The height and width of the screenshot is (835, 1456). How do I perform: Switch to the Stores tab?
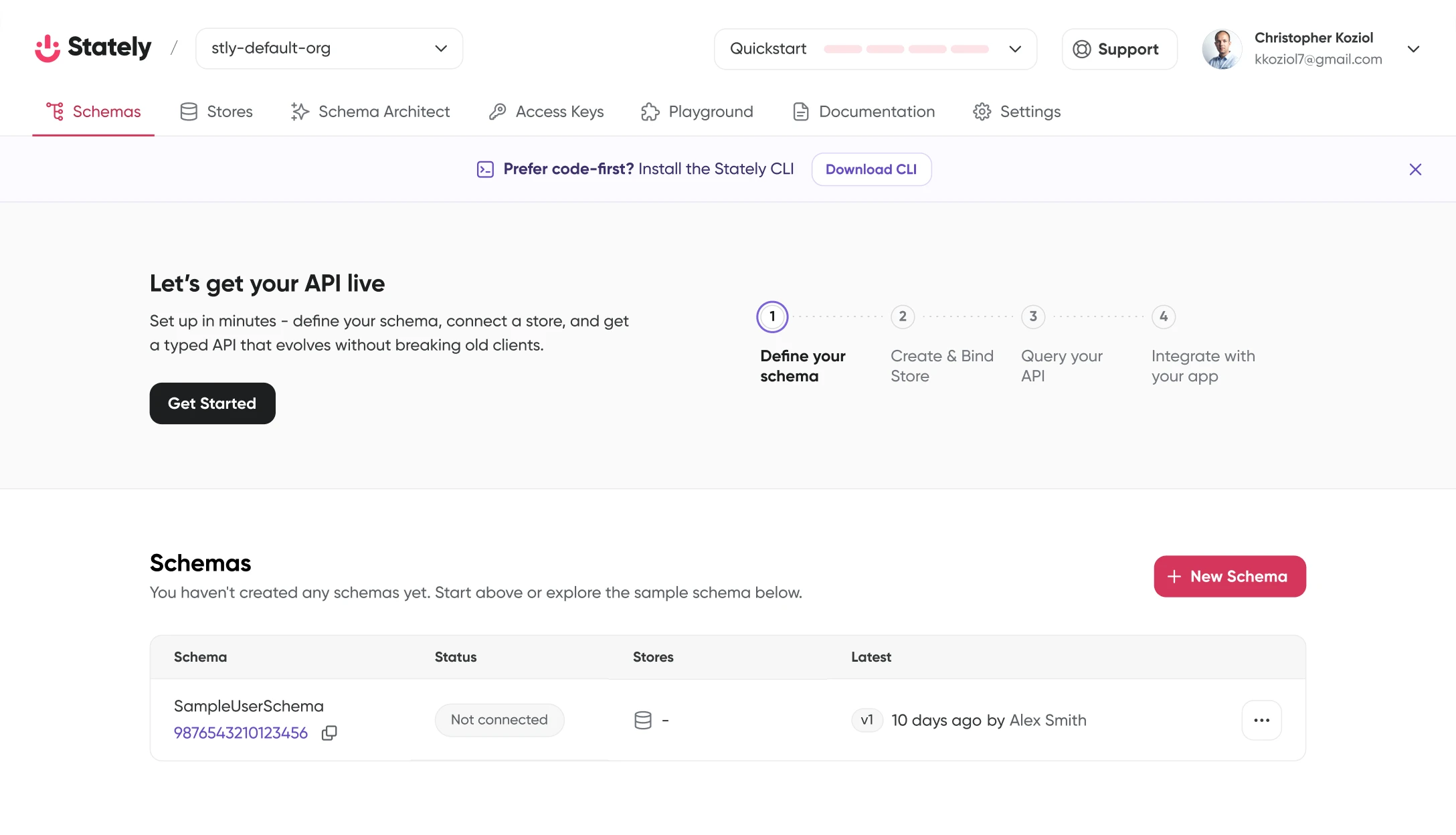[216, 112]
